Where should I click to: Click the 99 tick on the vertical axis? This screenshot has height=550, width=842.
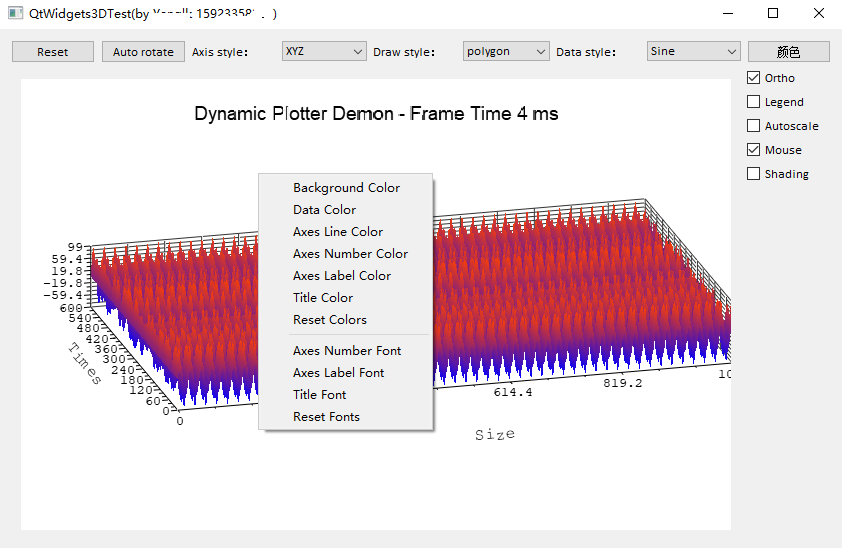click(x=75, y=247)
